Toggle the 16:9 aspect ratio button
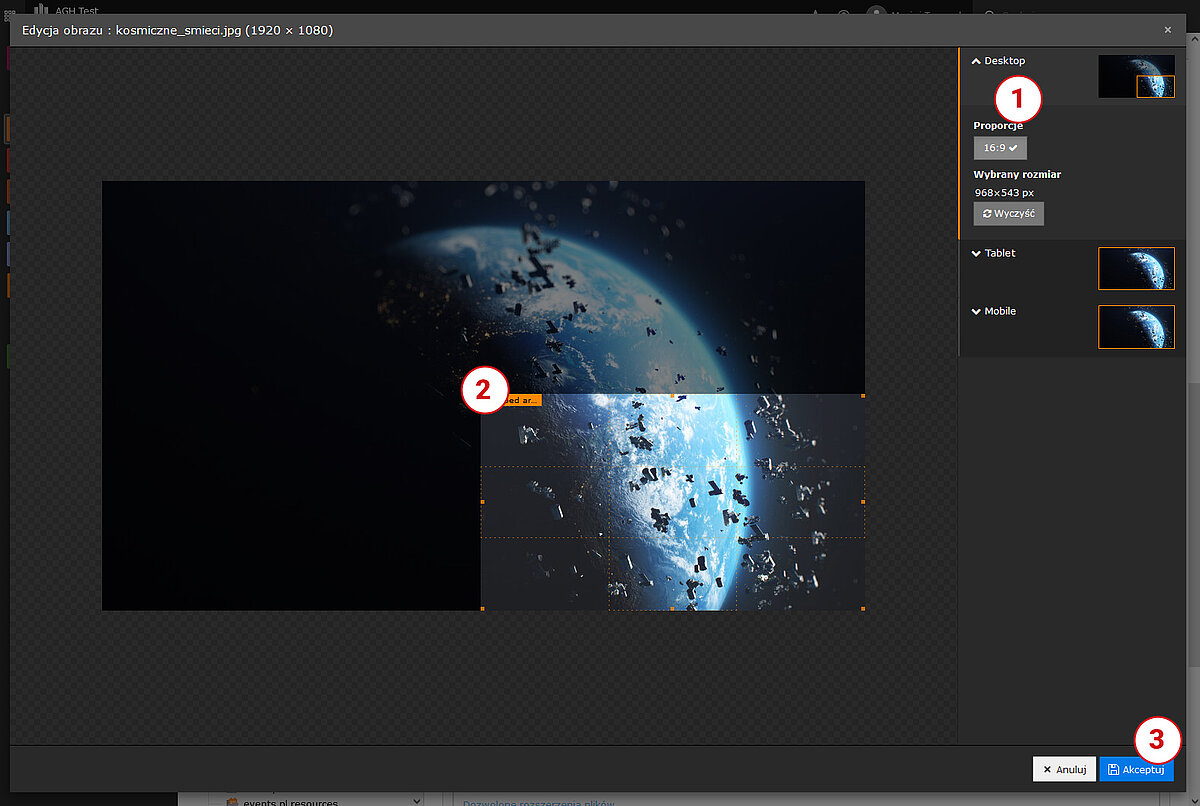 [1000, 148]
